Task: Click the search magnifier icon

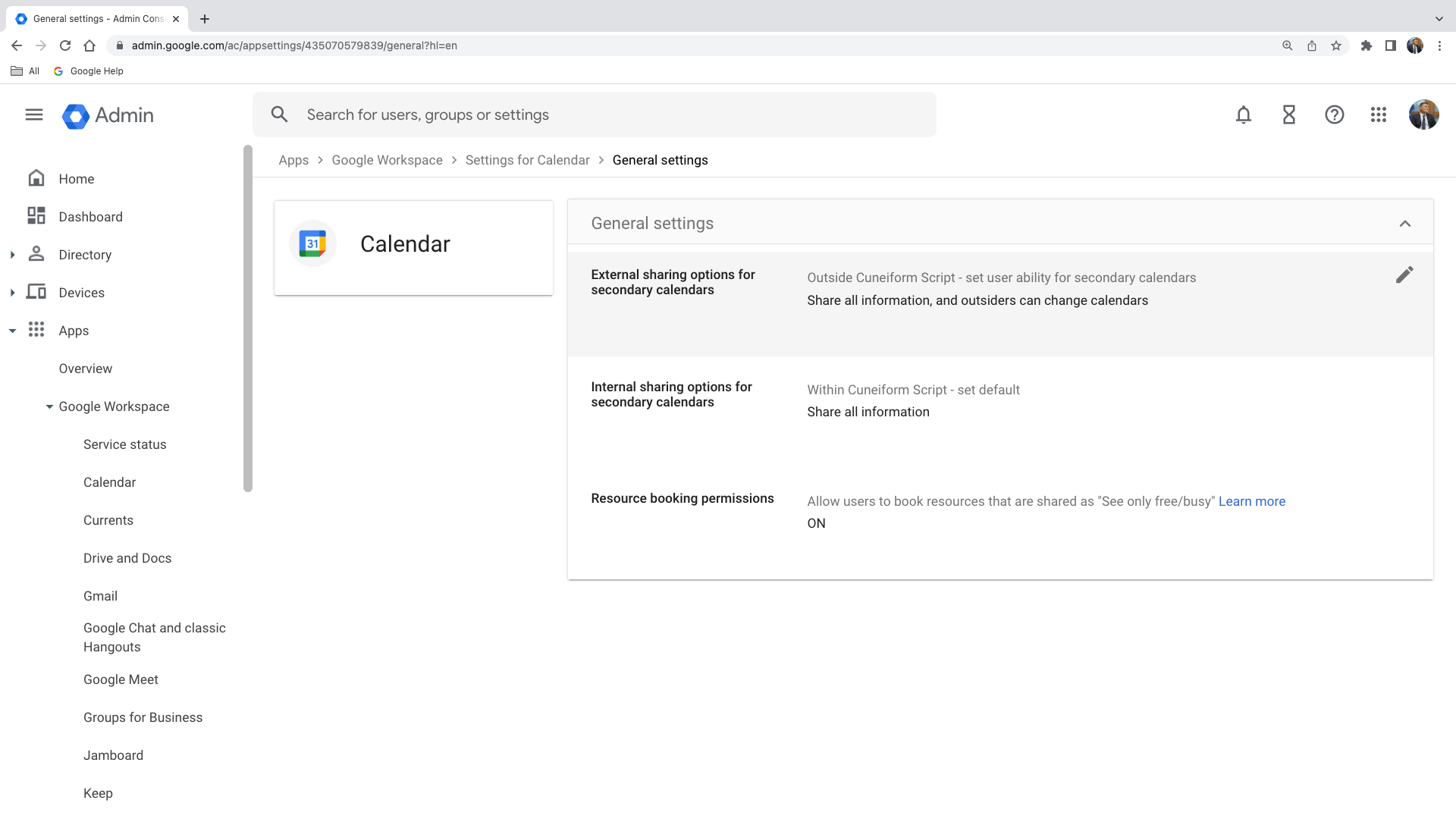Action: pyautogui.click(x=279, y=114)
